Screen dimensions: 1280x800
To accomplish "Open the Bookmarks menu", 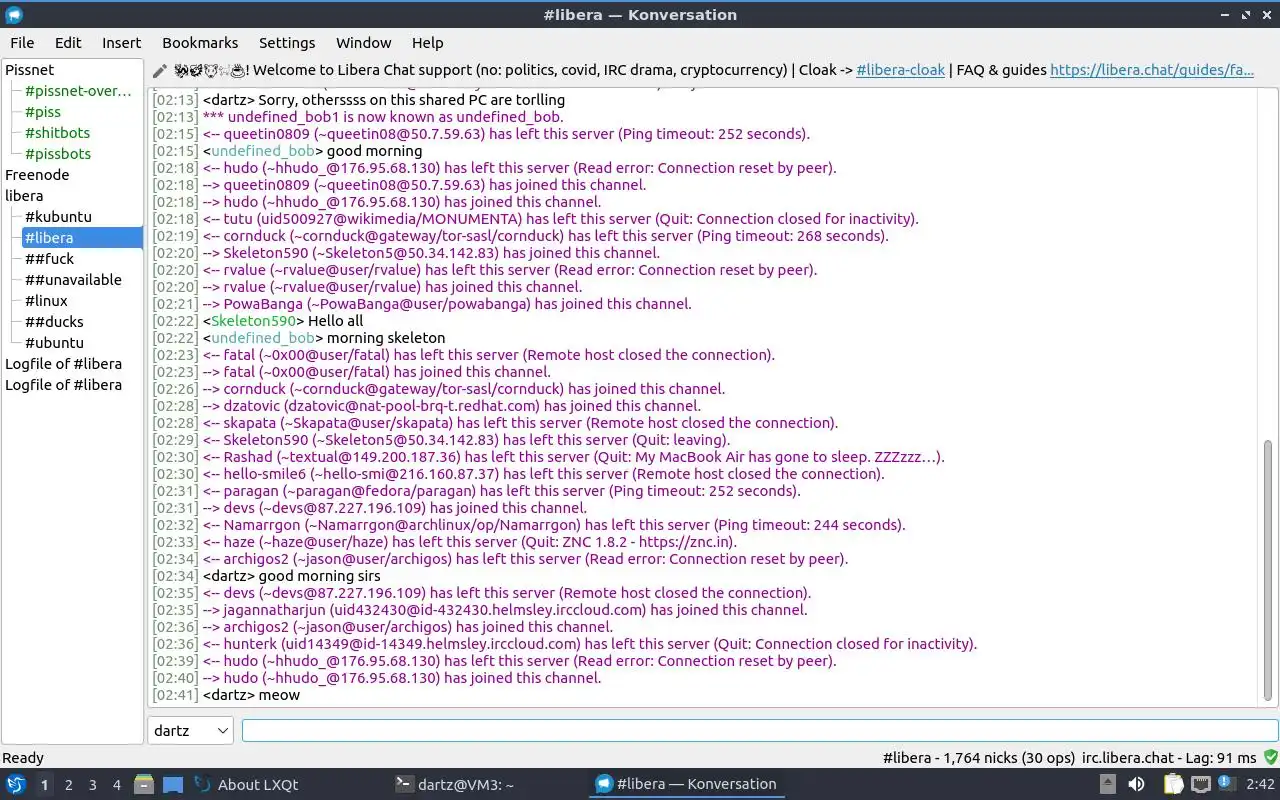I will [200, 43].
